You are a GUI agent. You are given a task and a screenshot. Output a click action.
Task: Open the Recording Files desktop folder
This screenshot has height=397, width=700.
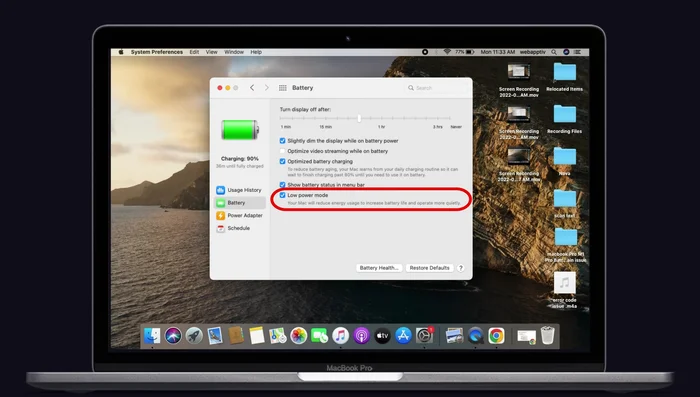pos(565,119)
